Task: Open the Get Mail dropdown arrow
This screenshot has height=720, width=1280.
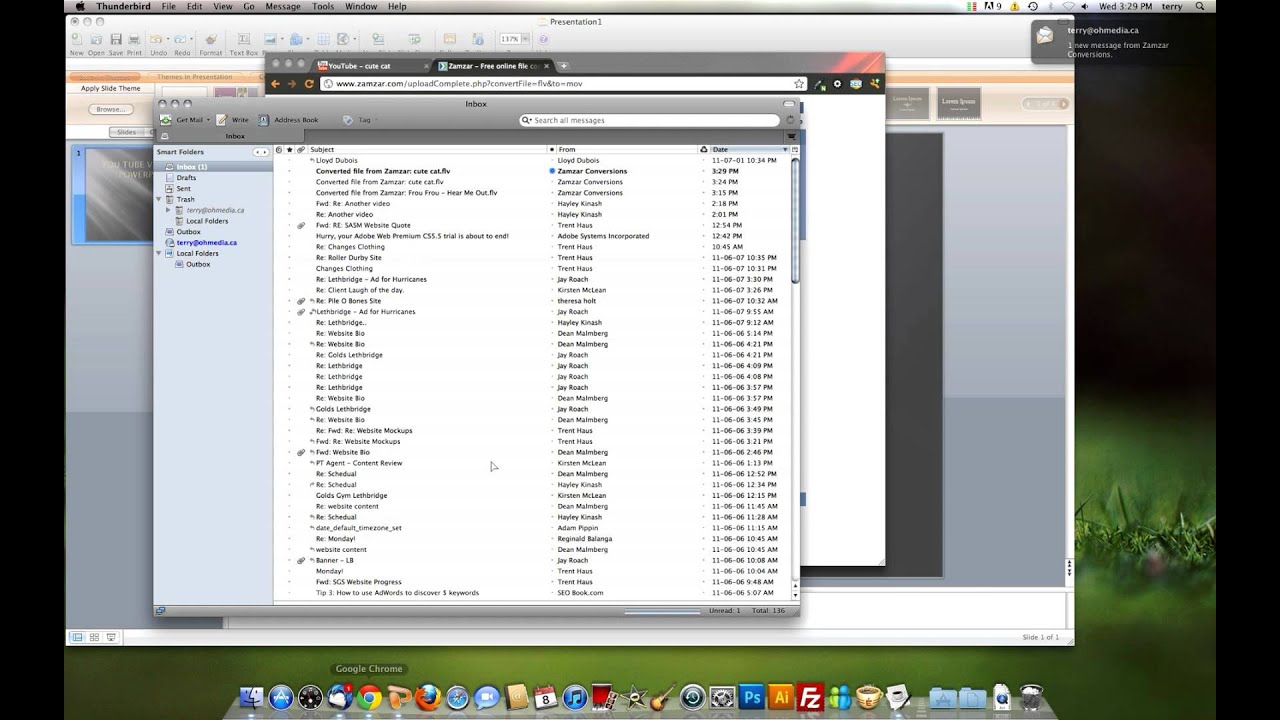Action: pos(208,120)
